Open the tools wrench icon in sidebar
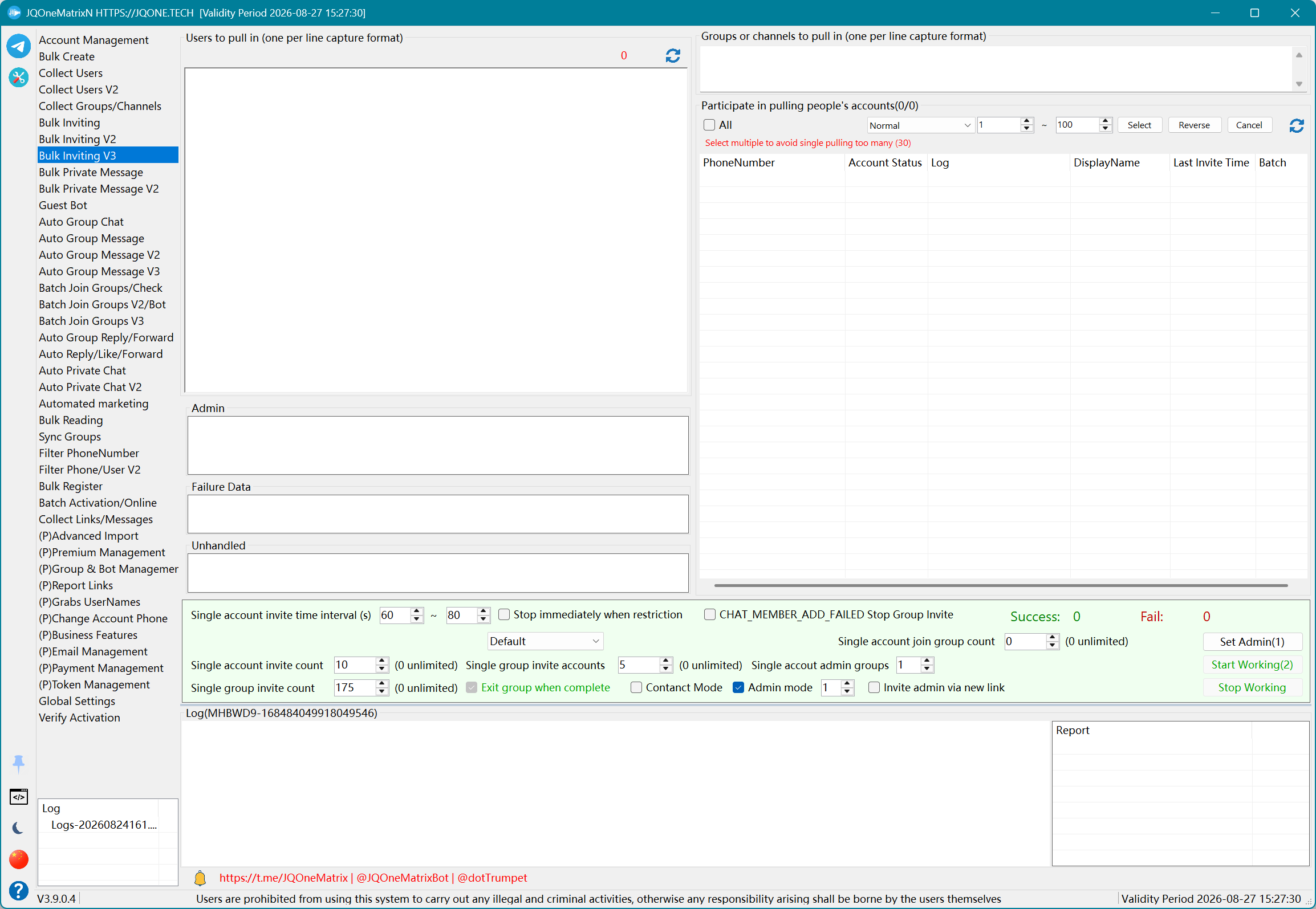 point(19,78)
